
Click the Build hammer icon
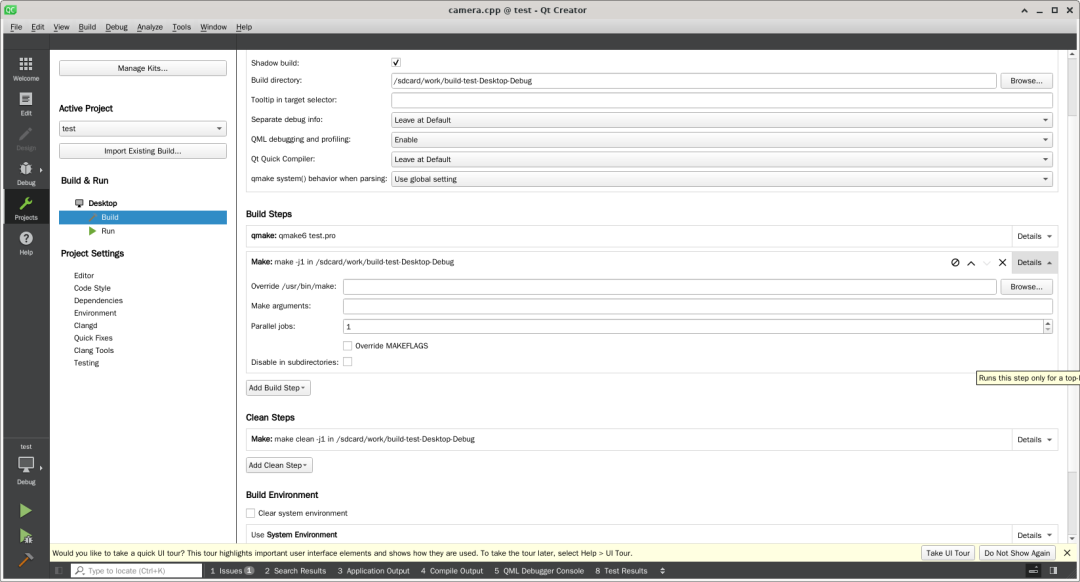pos(25,559)
